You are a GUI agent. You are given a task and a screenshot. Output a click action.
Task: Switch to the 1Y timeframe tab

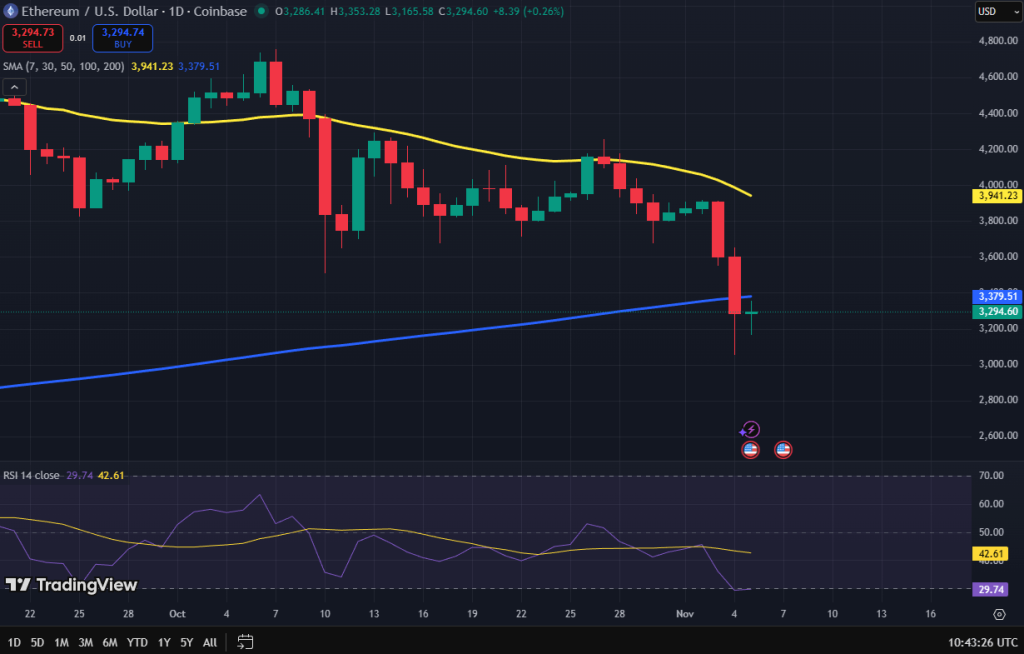coord(163,643)
